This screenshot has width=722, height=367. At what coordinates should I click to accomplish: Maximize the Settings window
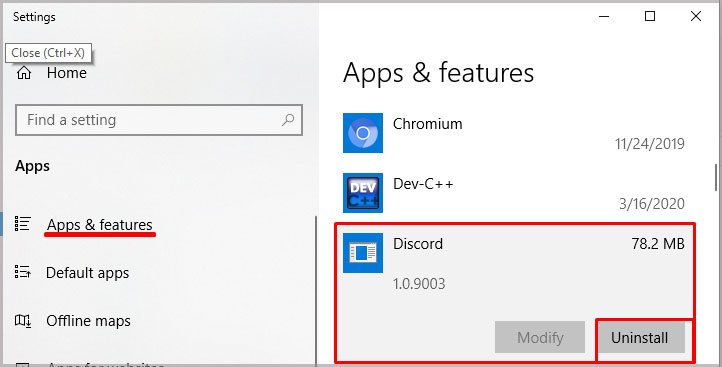click(x=650, y=17)
